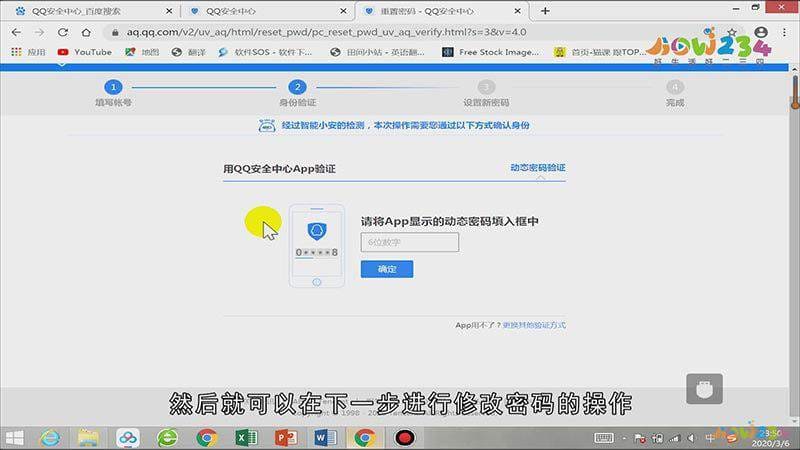800x450 pixels.
Task: Click step 1 填写帐号 circle
Action: 113,87
